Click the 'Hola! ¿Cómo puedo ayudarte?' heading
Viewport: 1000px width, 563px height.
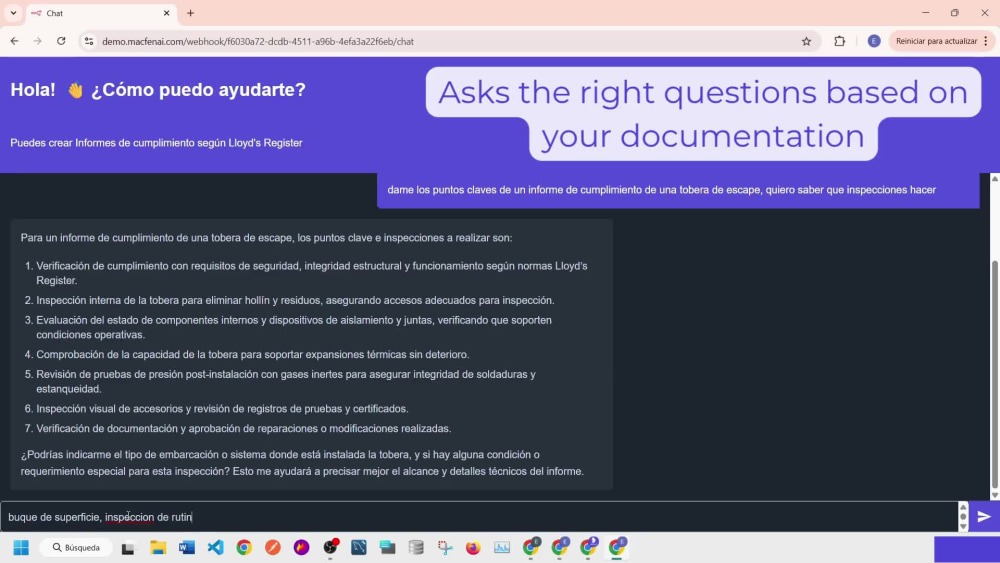158,90
